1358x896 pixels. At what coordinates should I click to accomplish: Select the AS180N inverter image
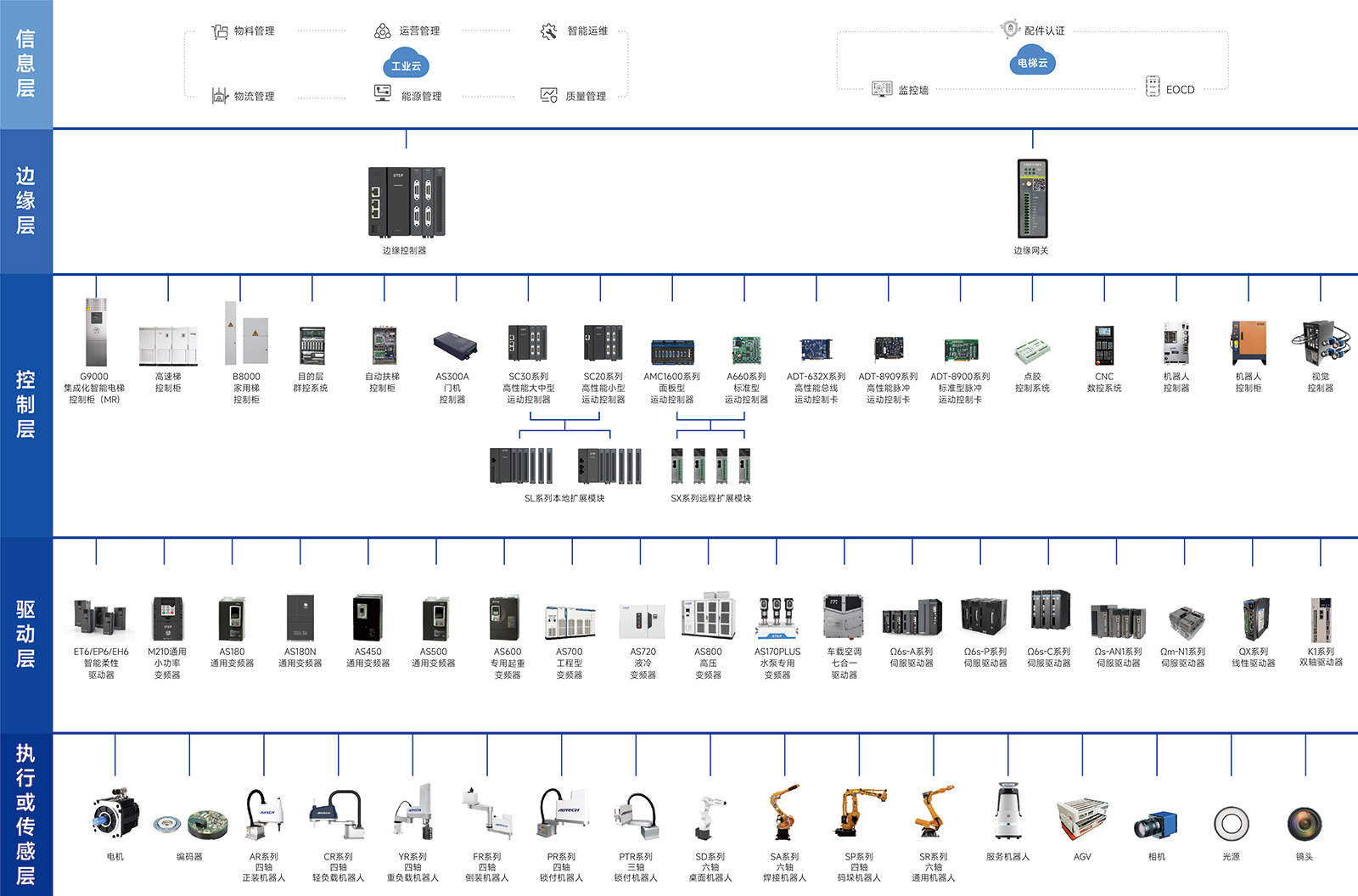coord(300,618)
